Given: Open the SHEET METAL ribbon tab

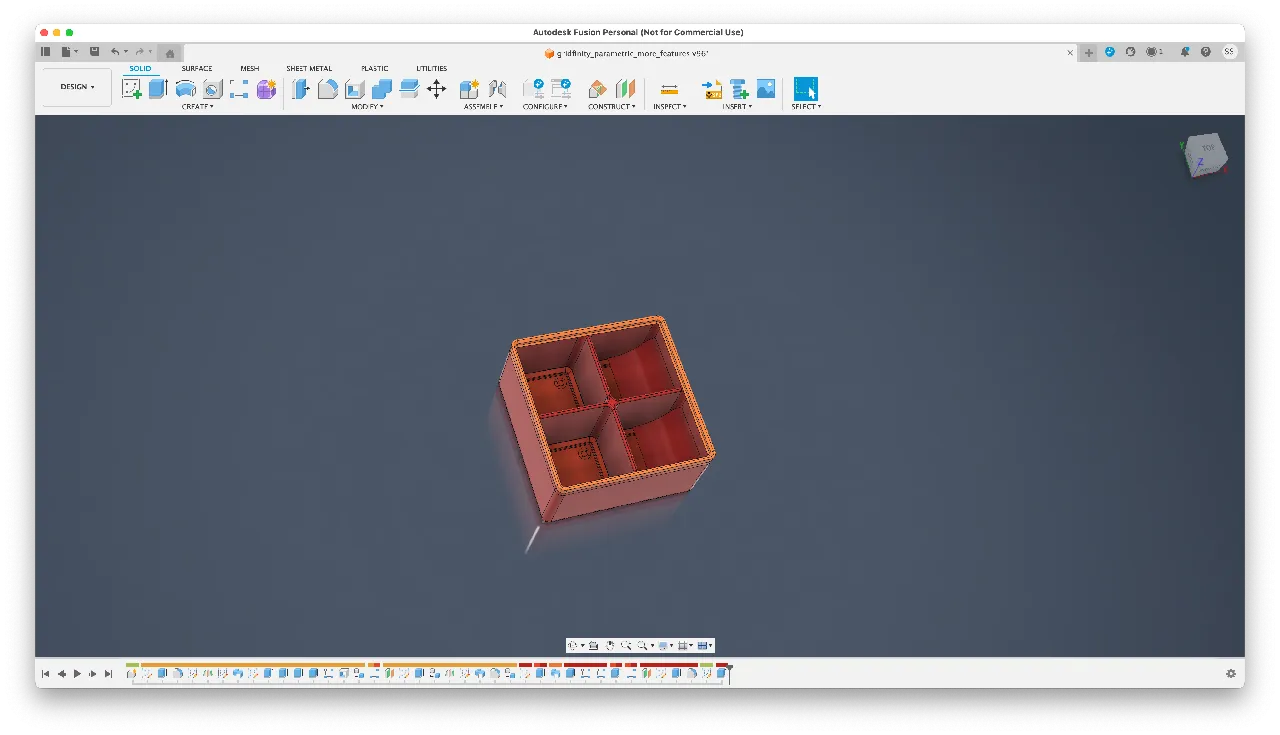Looking at the screenshot, I should [x=309, y=68].
